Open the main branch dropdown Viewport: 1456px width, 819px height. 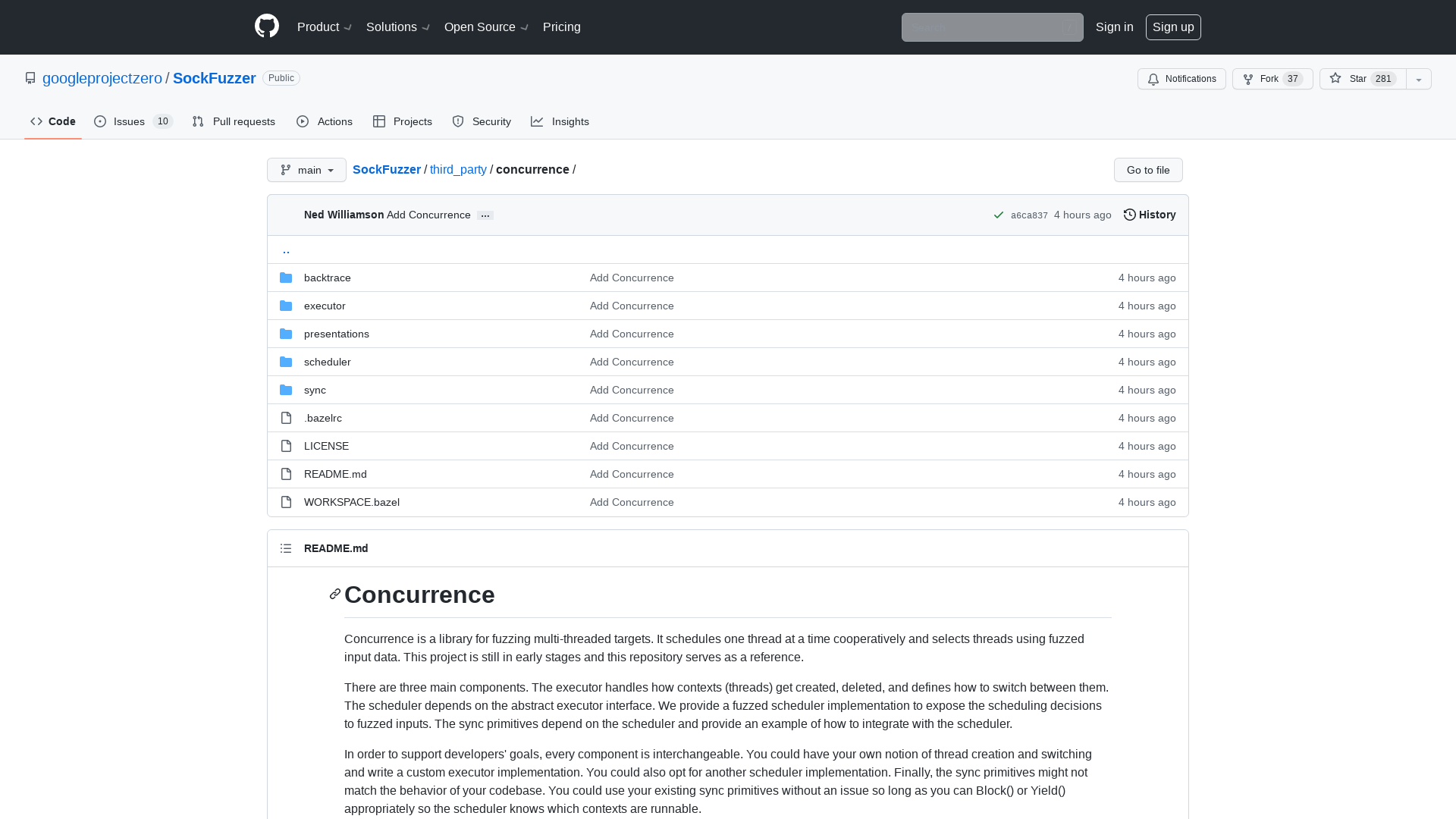pyautogui.click(x=306, y=170)
